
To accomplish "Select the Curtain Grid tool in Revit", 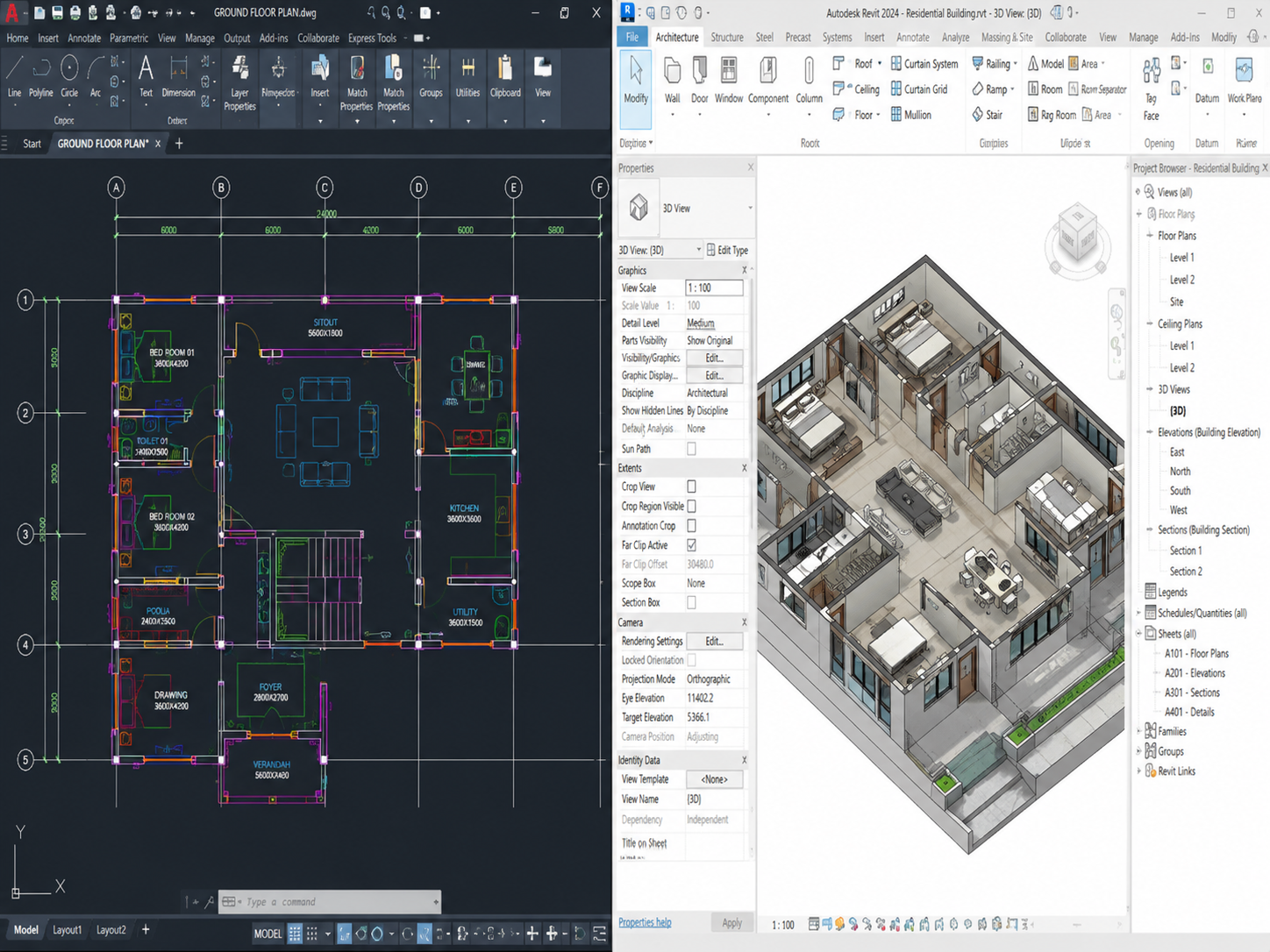I will (919, 89).
